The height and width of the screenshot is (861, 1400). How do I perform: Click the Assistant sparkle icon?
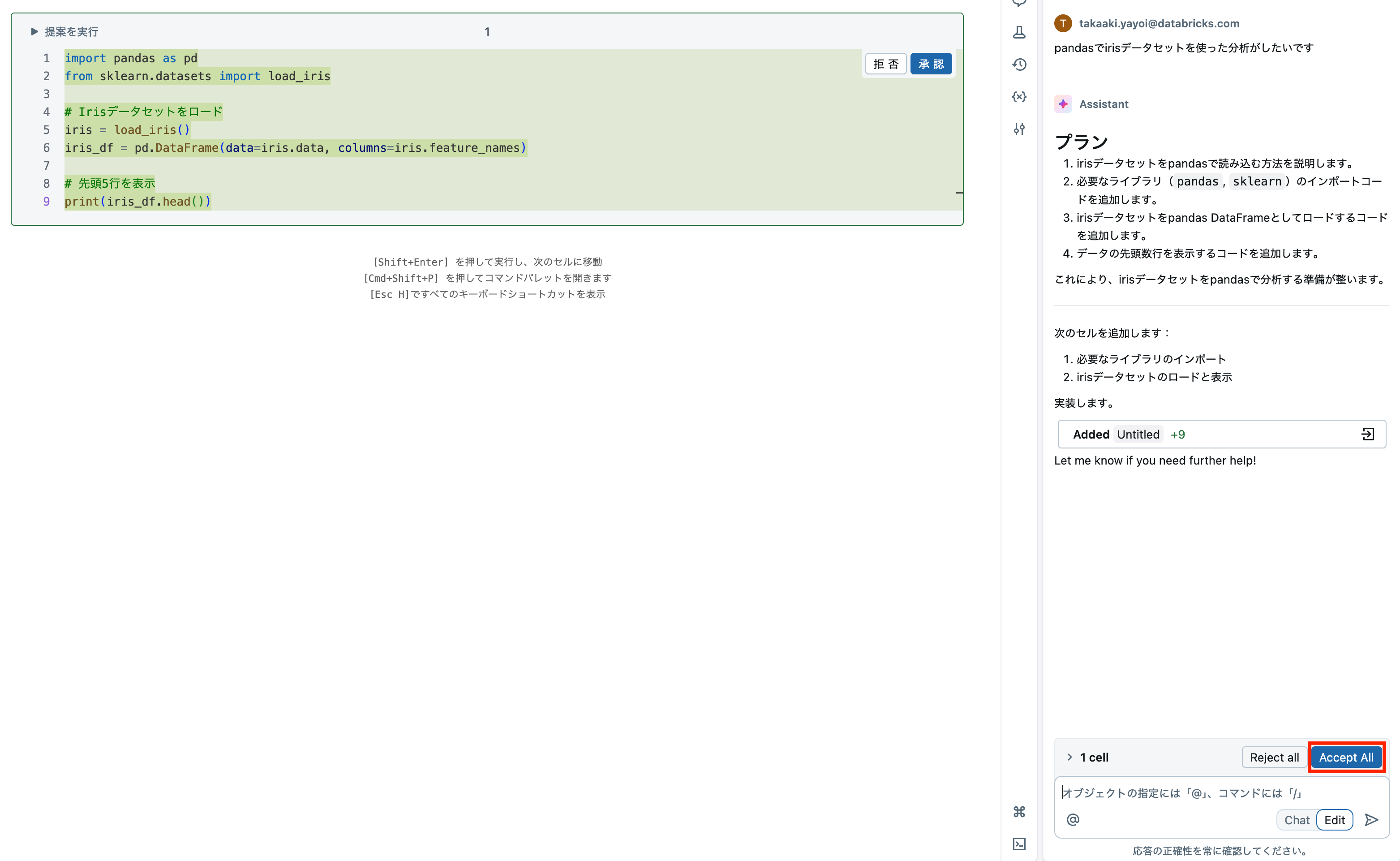1063,103
